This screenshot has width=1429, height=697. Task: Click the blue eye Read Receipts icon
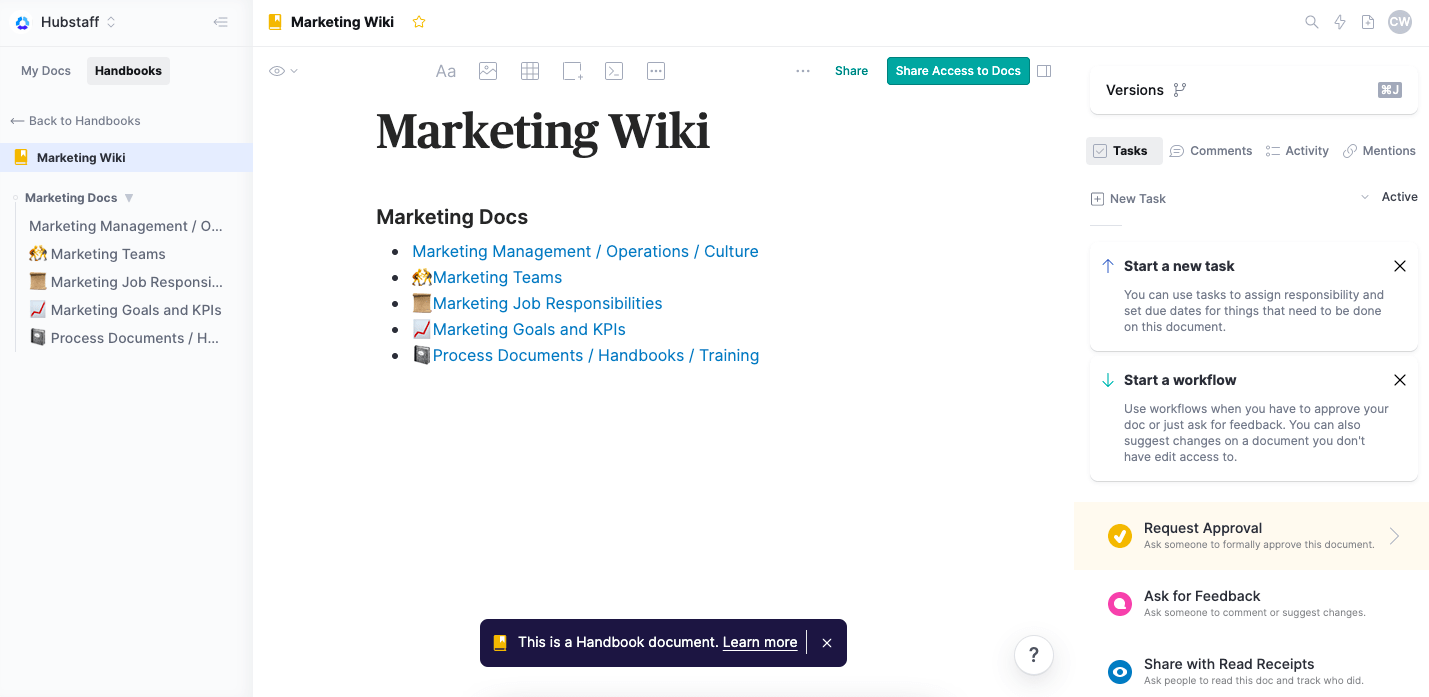tap(1120, 672)
